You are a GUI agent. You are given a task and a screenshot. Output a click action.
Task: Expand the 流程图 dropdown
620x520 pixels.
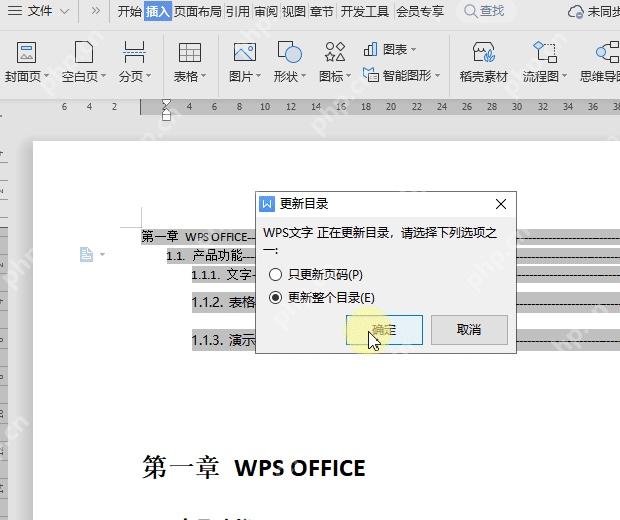point(564,76)
